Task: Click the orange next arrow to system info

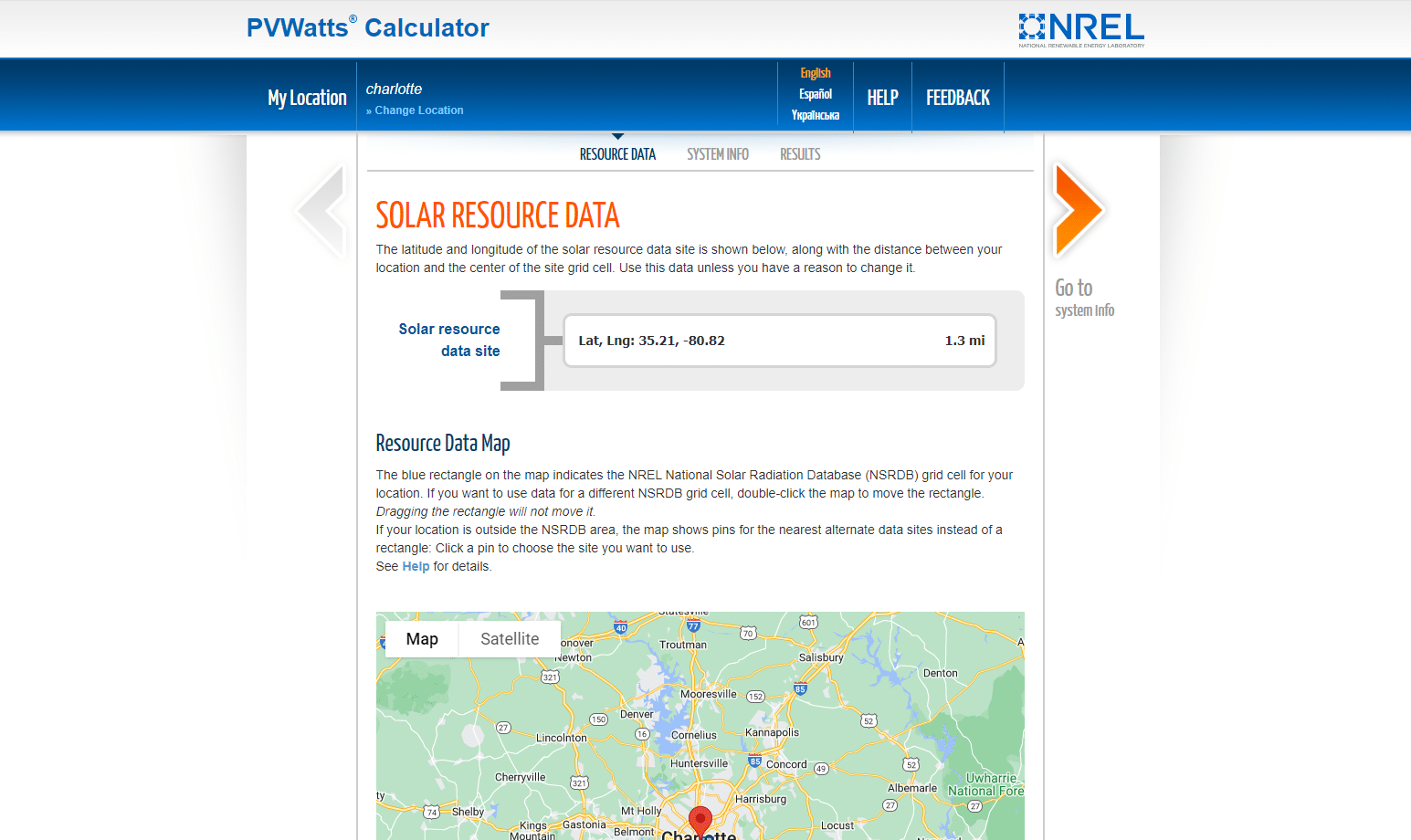Action: click(x=1078, y=210)
